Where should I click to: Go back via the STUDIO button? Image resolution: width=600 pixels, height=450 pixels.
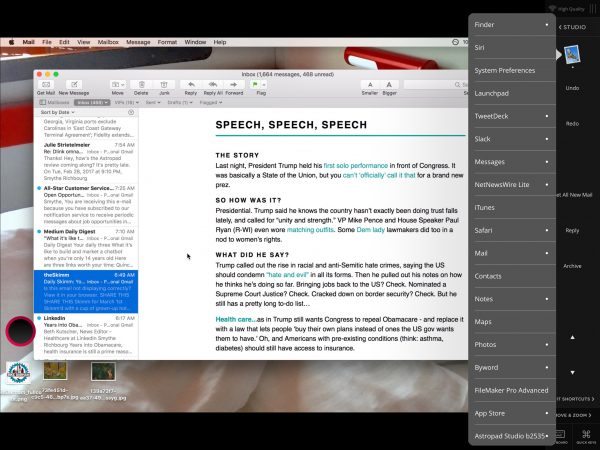pos(572,27)
